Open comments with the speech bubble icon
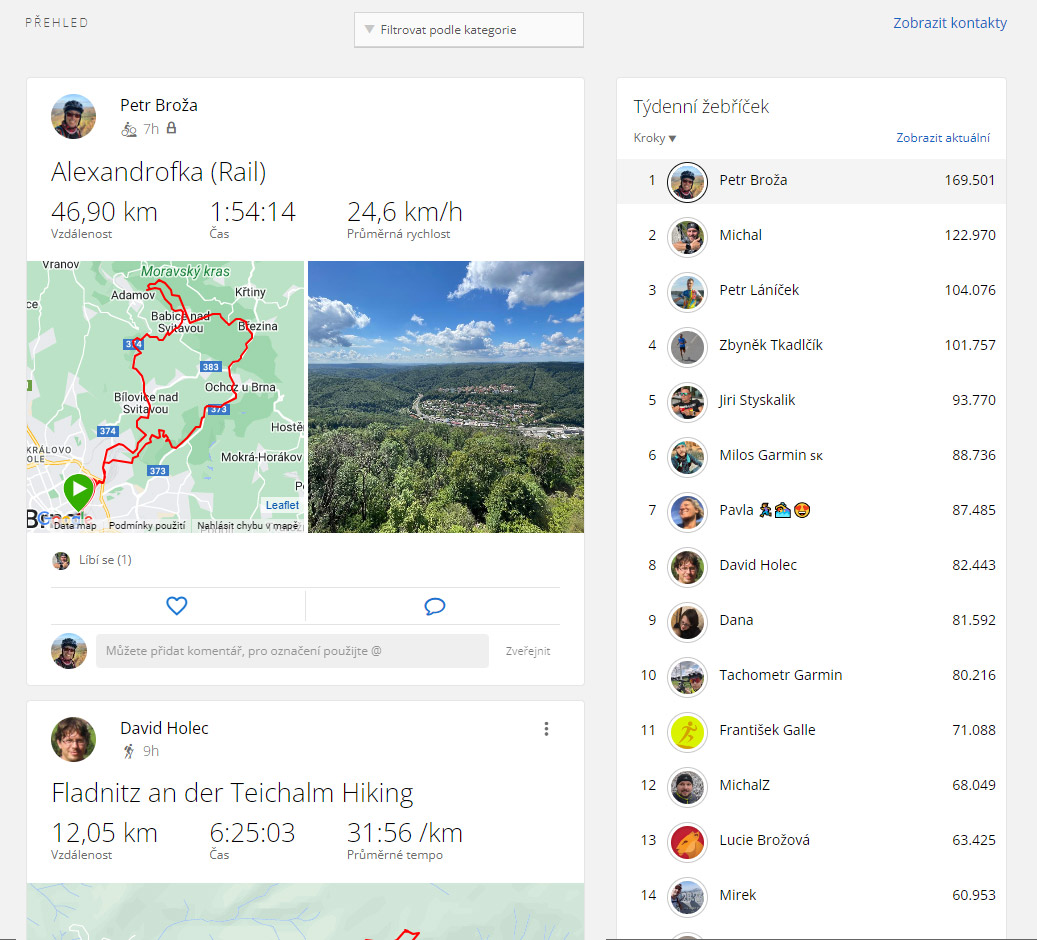The image size is (1037, 940). click(x=435, y=606)
